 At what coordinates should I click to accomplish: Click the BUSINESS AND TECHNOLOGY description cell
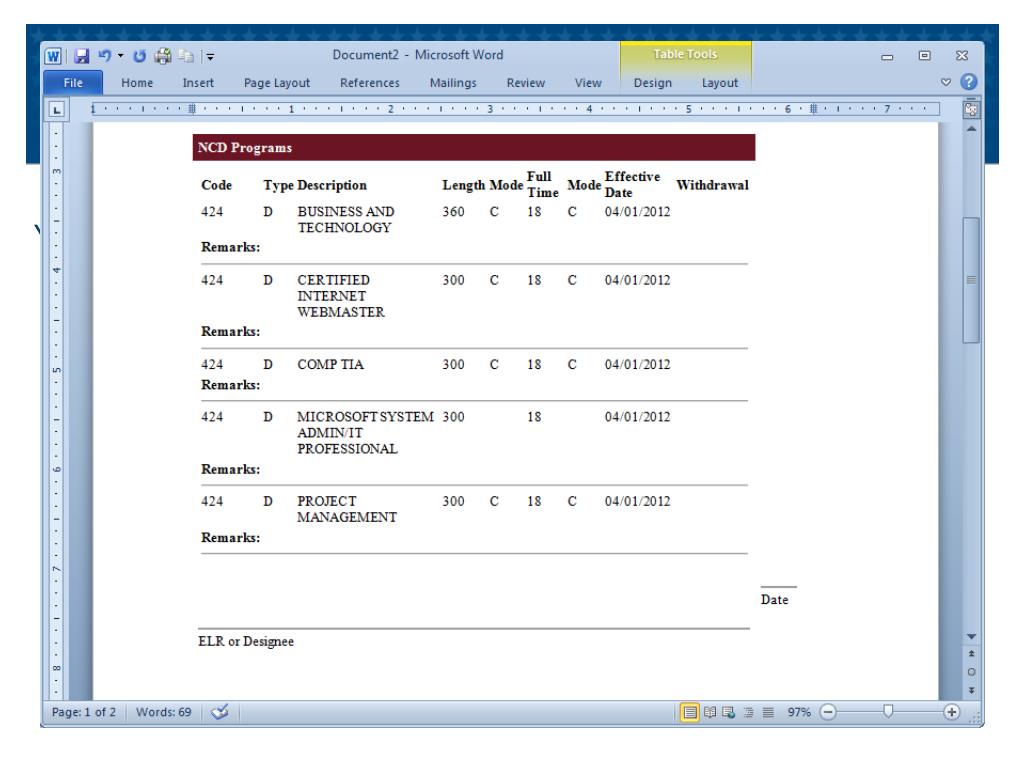(345, 219)
